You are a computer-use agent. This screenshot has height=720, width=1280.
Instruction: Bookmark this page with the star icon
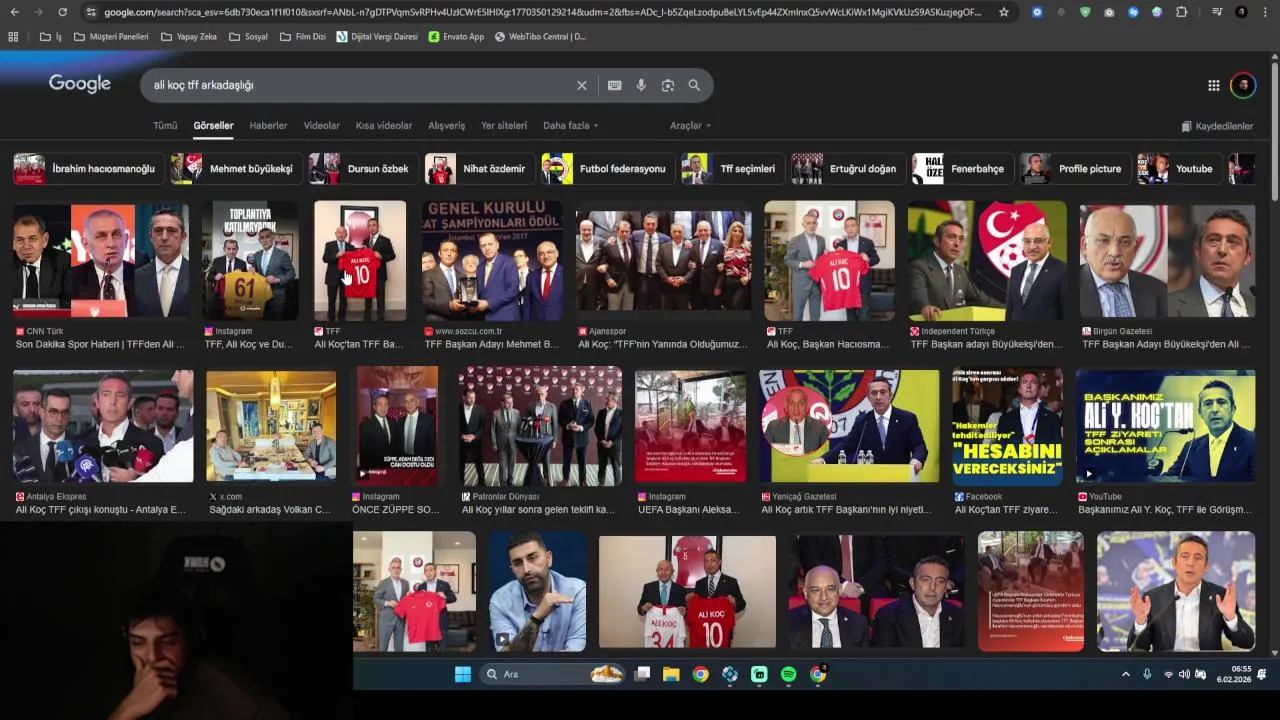pos(1004,12)
